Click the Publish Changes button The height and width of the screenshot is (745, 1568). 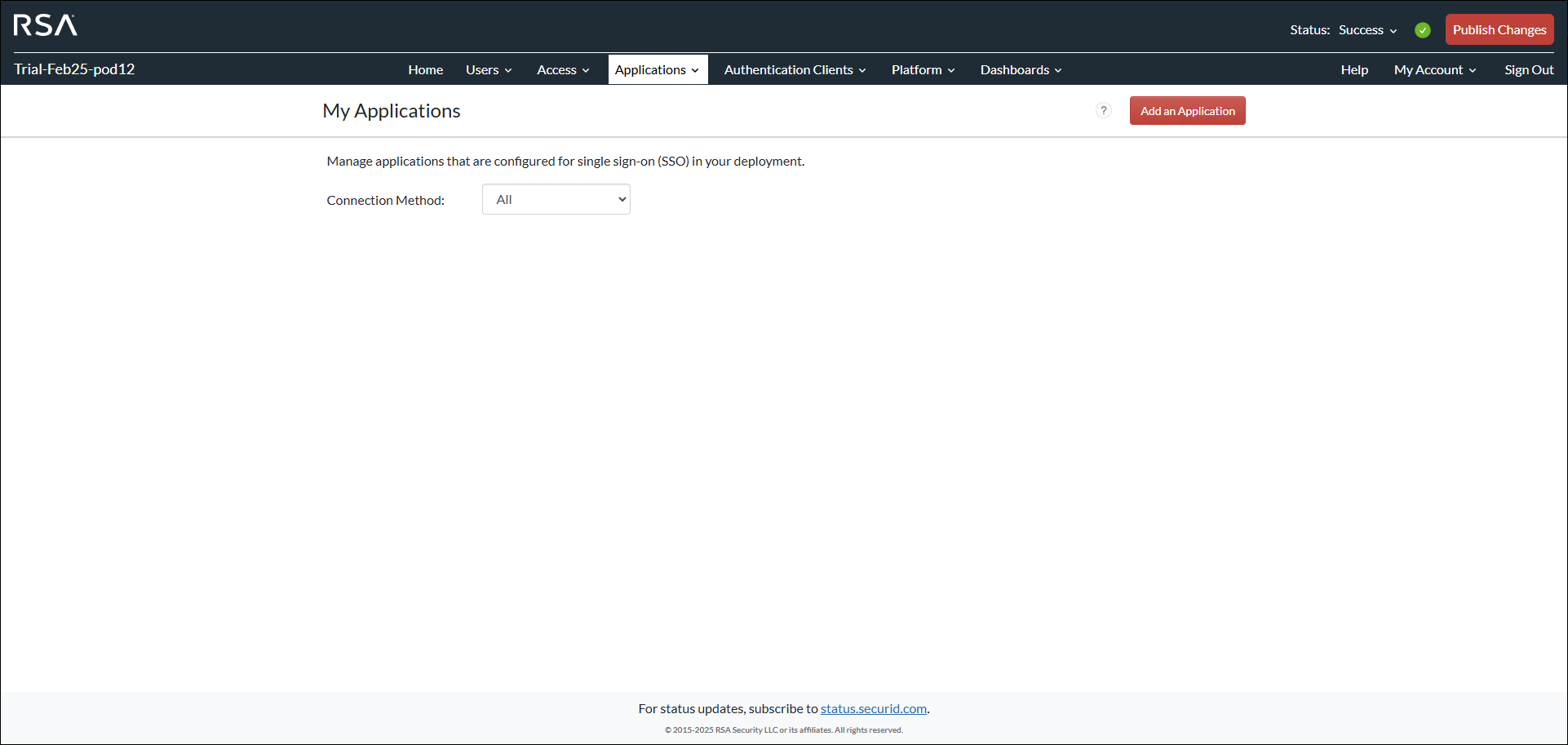(x=1499, y=29)
